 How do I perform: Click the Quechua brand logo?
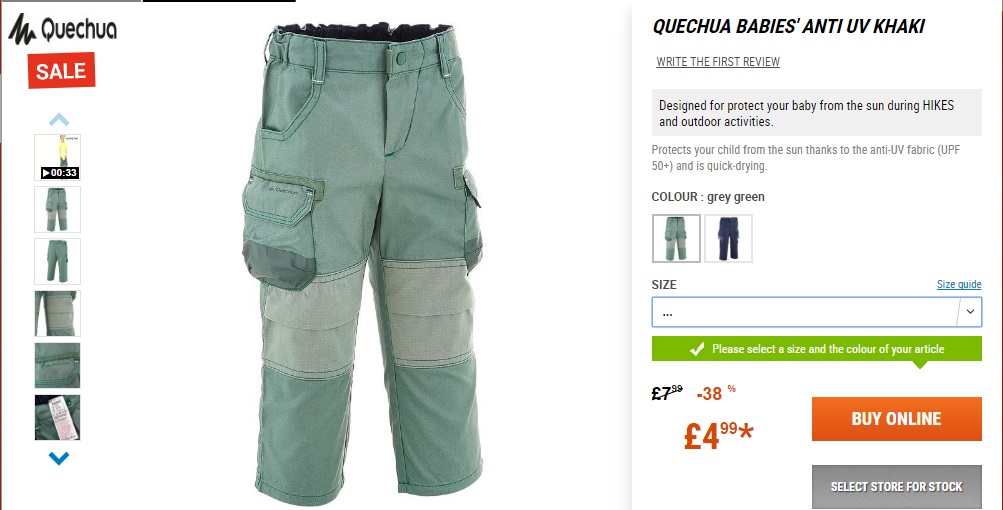(62, 29)
